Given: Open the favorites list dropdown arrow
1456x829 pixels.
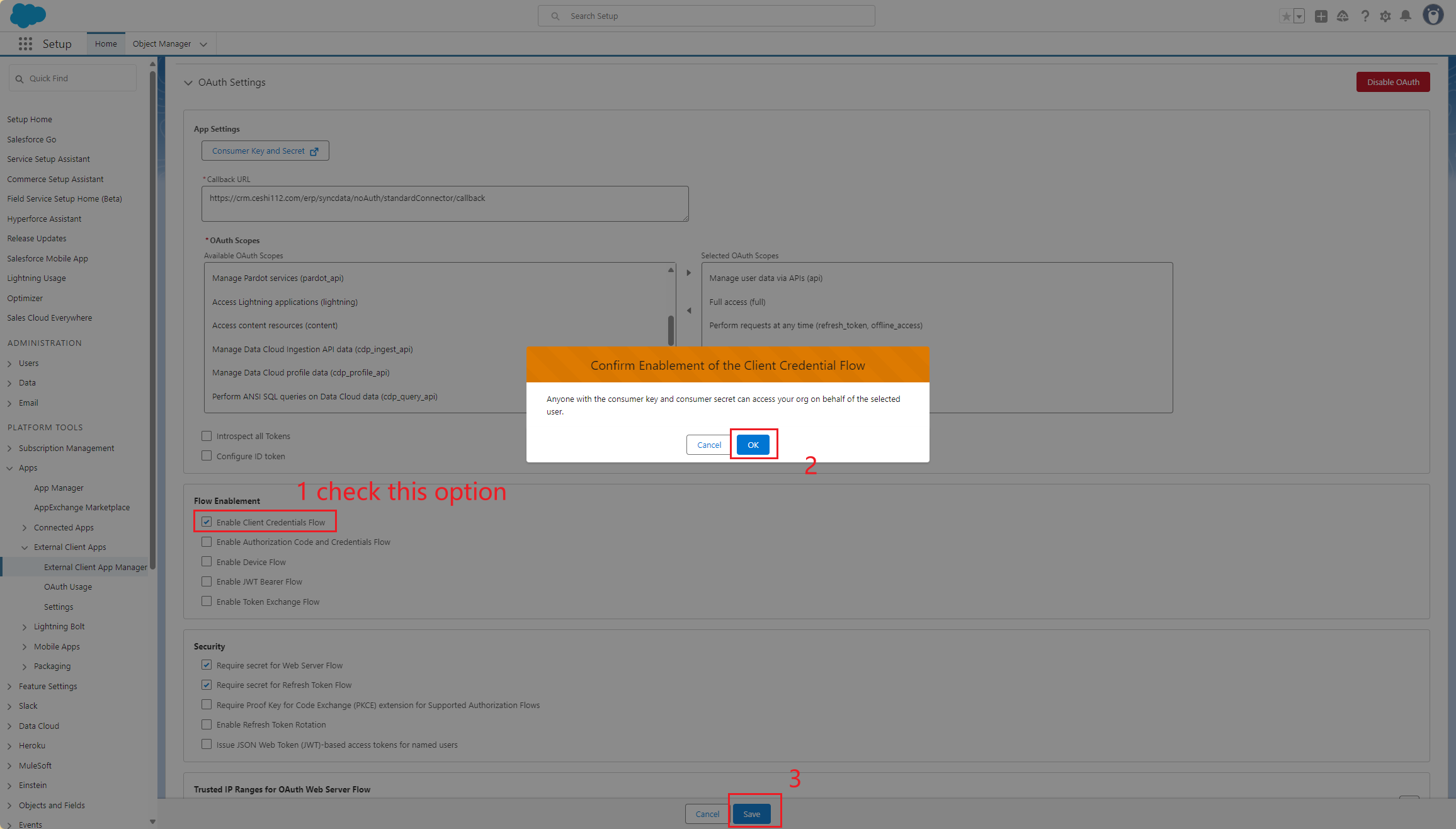Looking at the screenshot, I should (1299, 16).
